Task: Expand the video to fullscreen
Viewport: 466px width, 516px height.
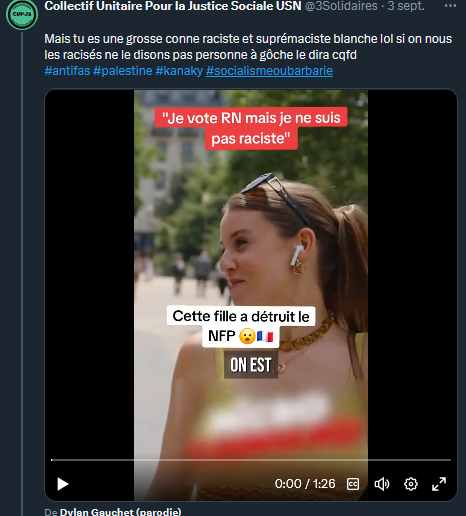Action: [439, 484]
